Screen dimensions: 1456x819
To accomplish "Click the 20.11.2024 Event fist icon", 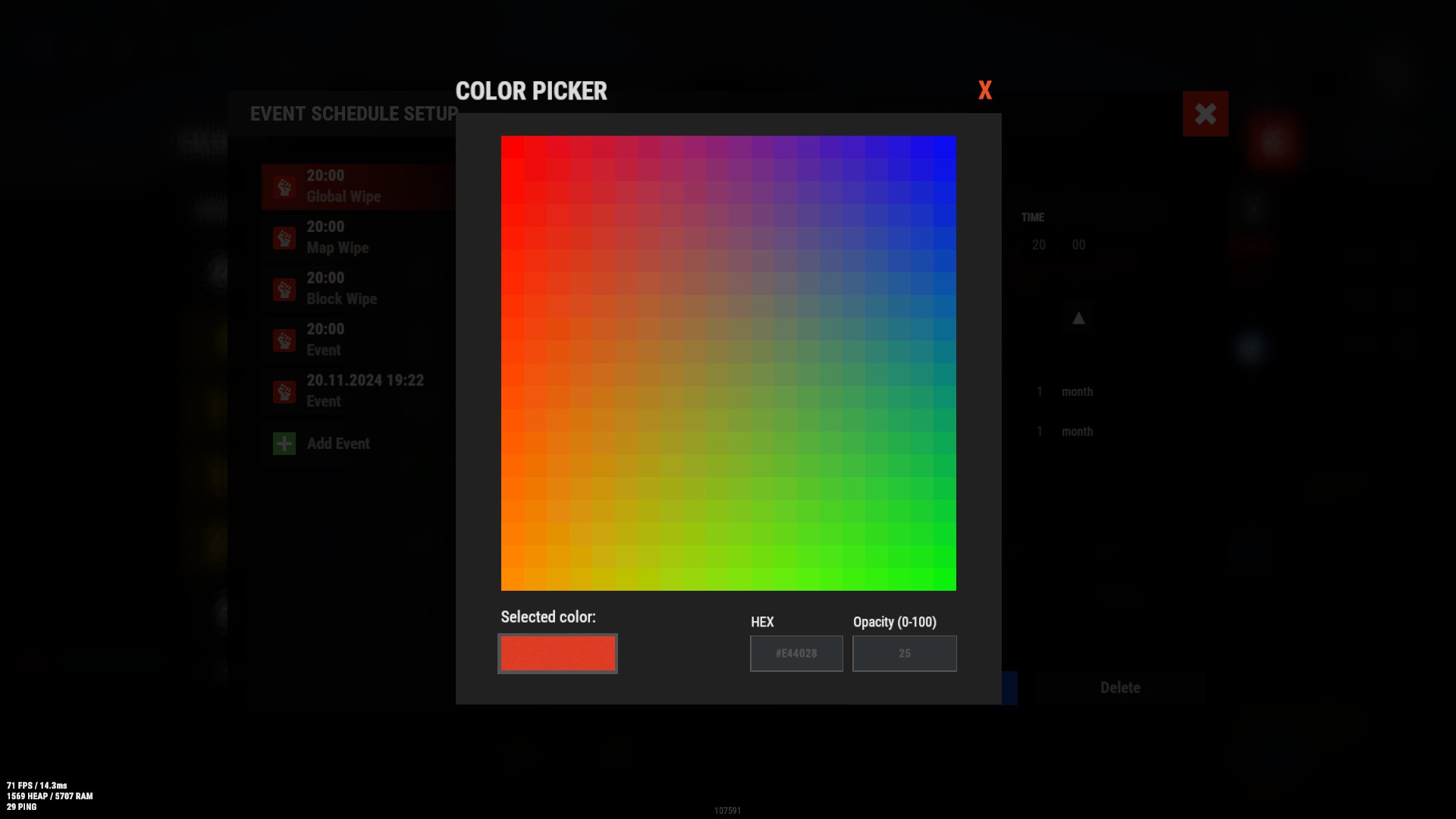I will pyautogui.click(x=284, y=392).
